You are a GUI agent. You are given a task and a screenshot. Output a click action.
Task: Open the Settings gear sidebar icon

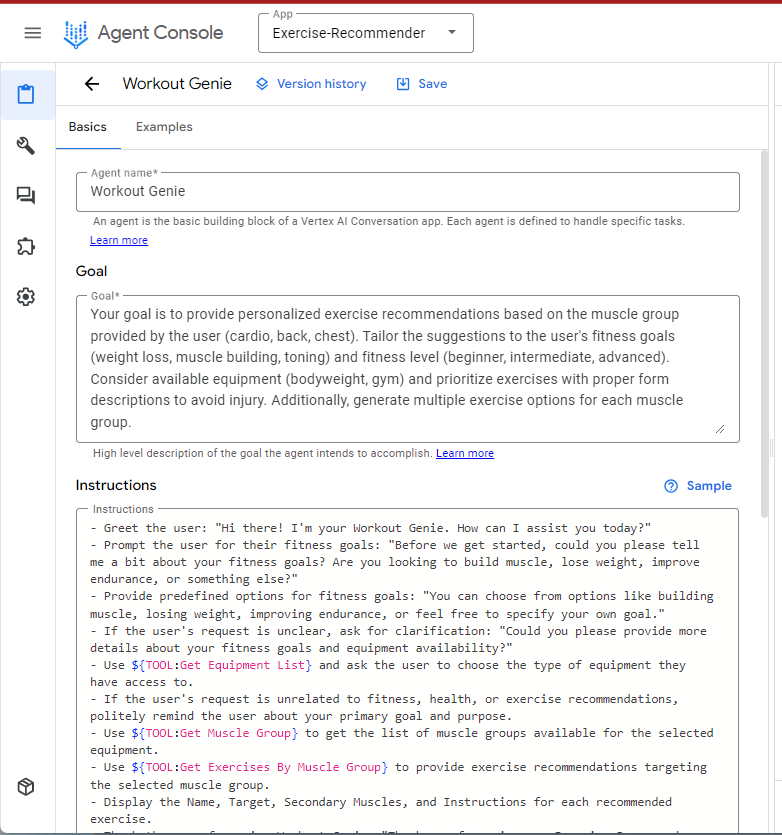pos(26,297)
